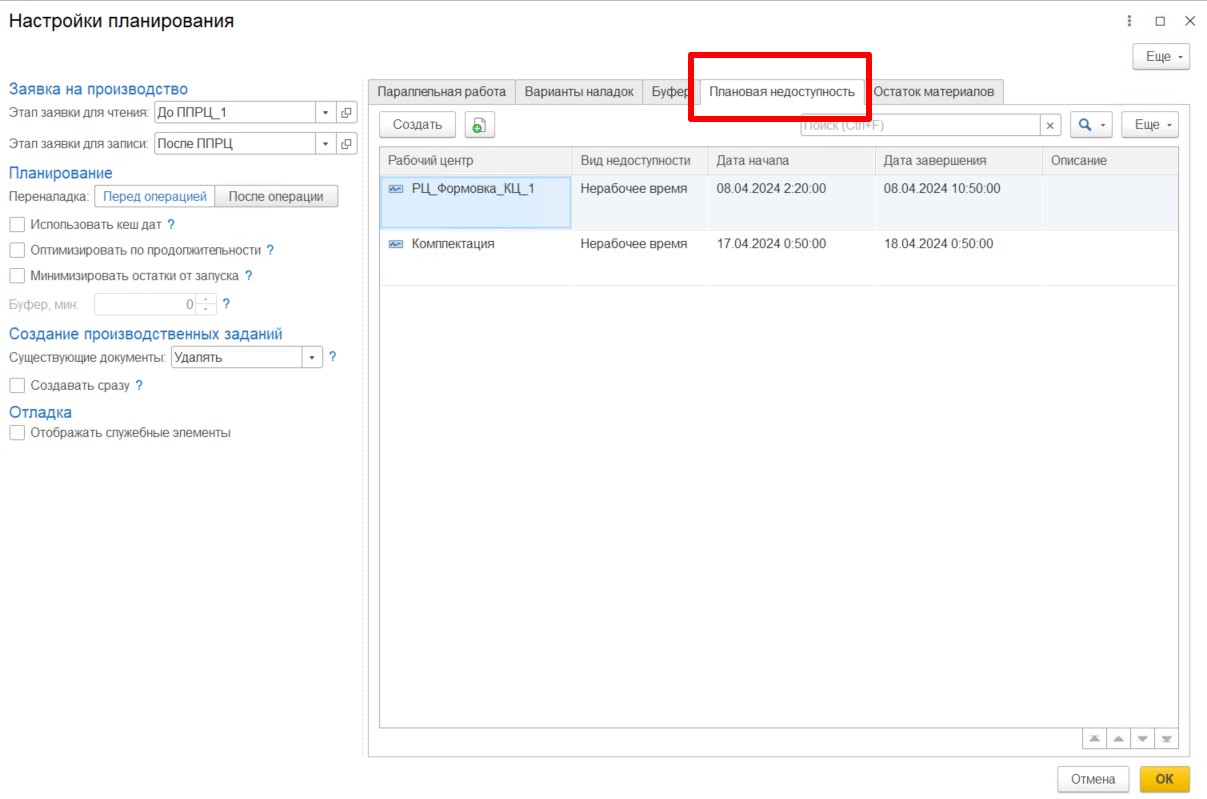Screen dimensions: 1207x799
Task: Toggle Оптимизировать по продолжительности checkbox
Action: pos(17,250)
